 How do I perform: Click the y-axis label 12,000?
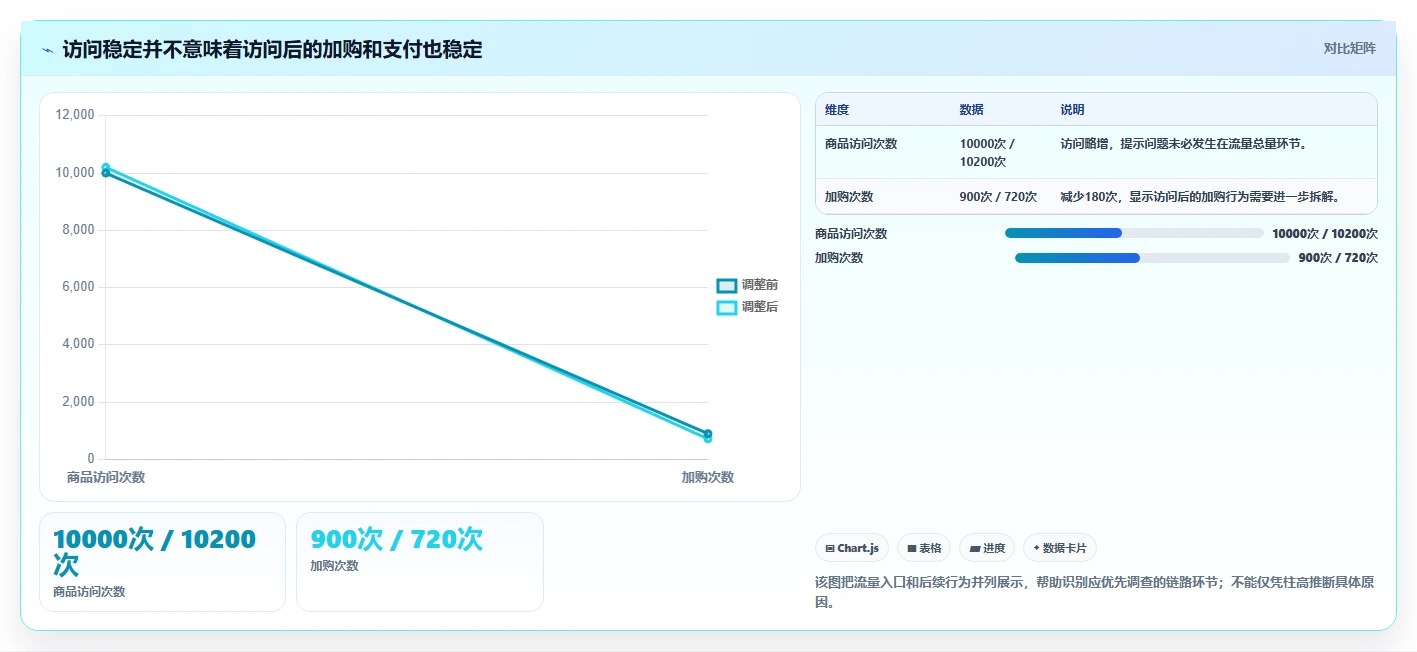[x=75, y=115]
